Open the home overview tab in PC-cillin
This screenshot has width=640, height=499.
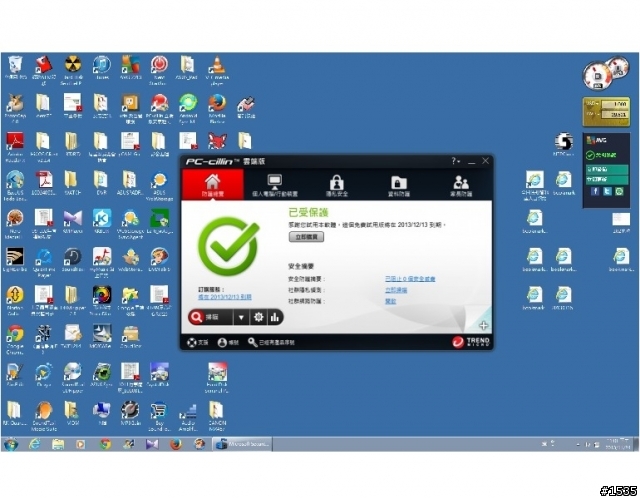213,184
